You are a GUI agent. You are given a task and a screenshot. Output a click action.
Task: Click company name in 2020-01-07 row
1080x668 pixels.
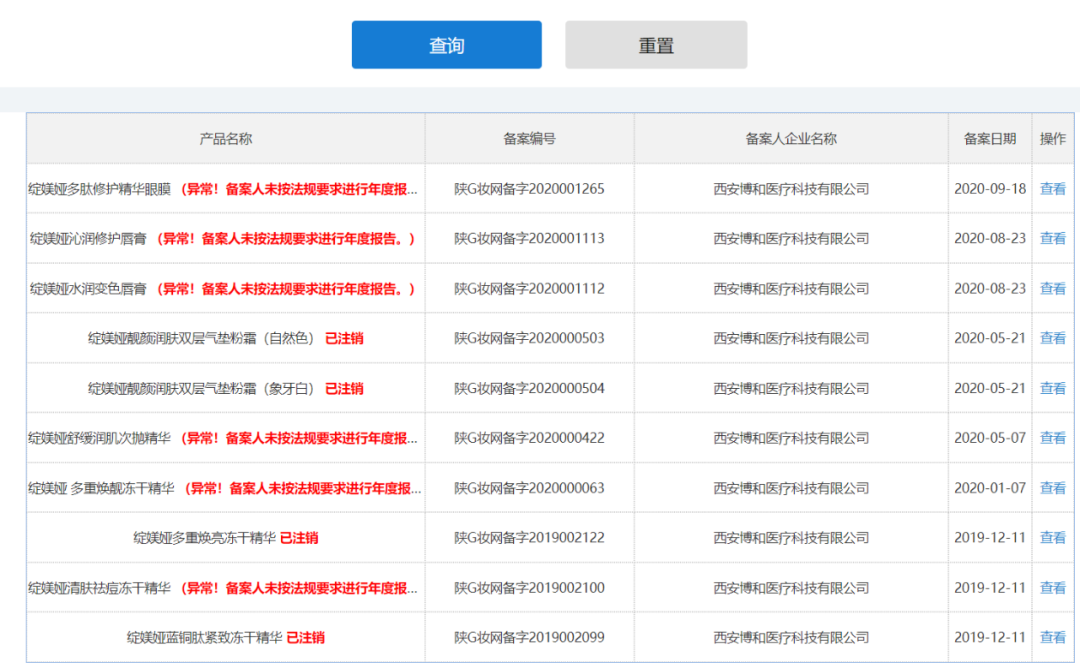click(x=791, y=488)
